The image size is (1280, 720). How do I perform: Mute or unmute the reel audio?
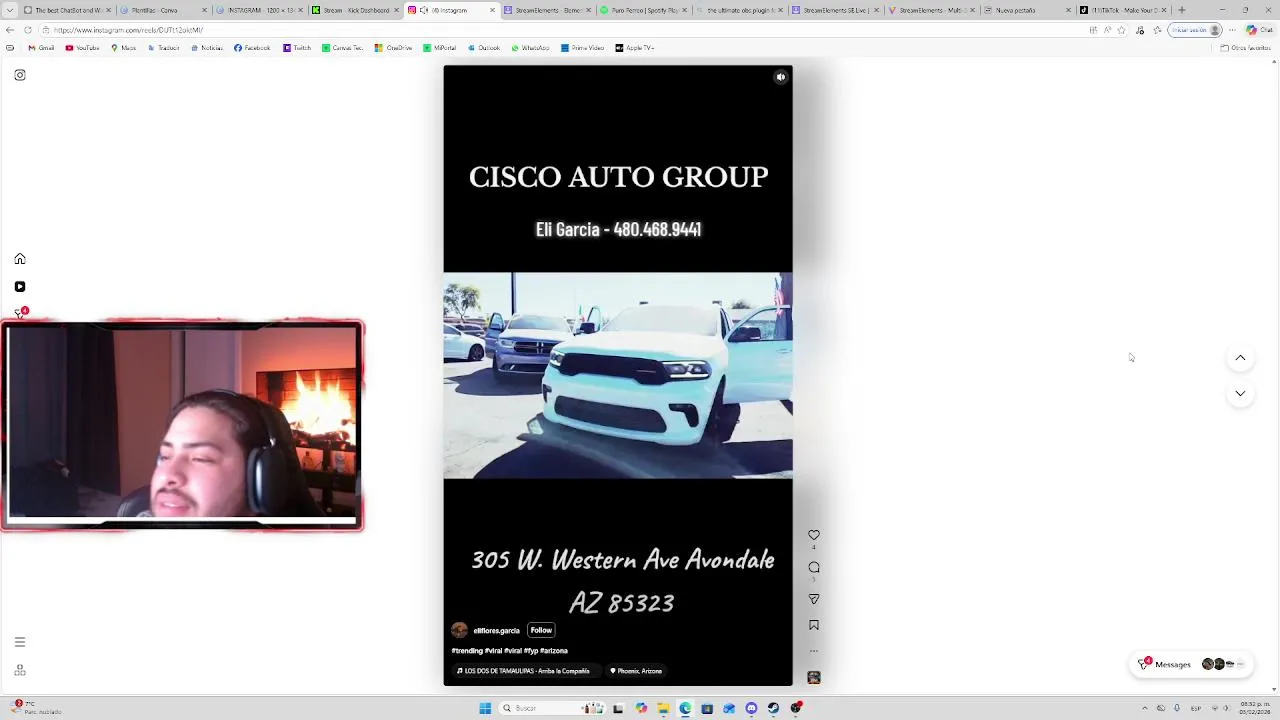pyautogui.click(x=781, y=77)
